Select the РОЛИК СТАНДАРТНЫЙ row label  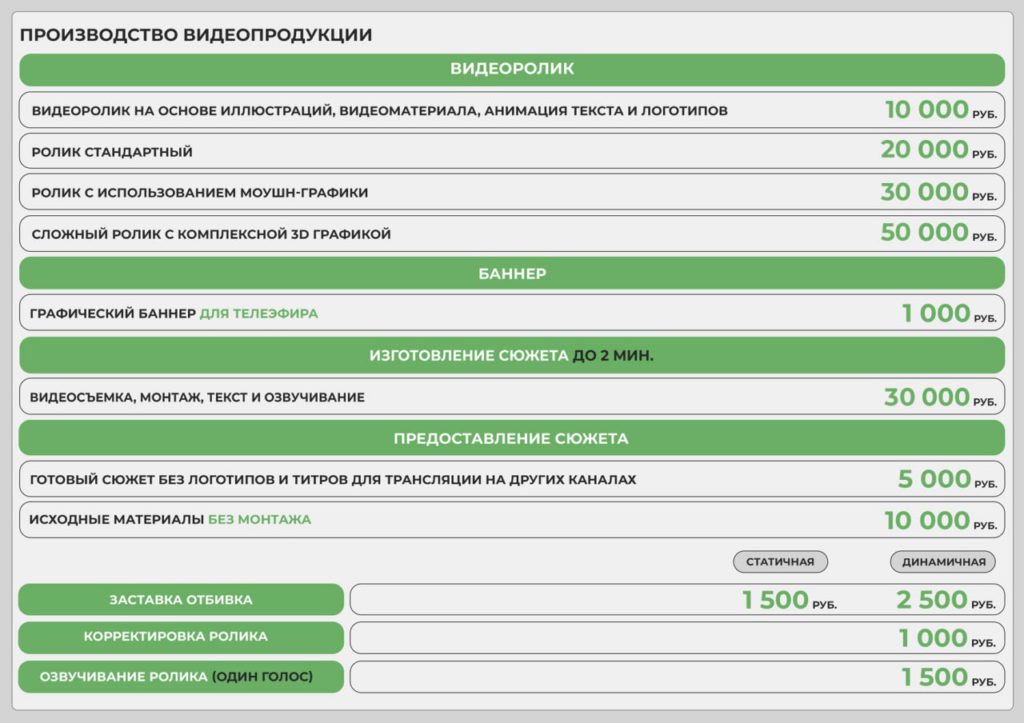click(x=112, y=152)
